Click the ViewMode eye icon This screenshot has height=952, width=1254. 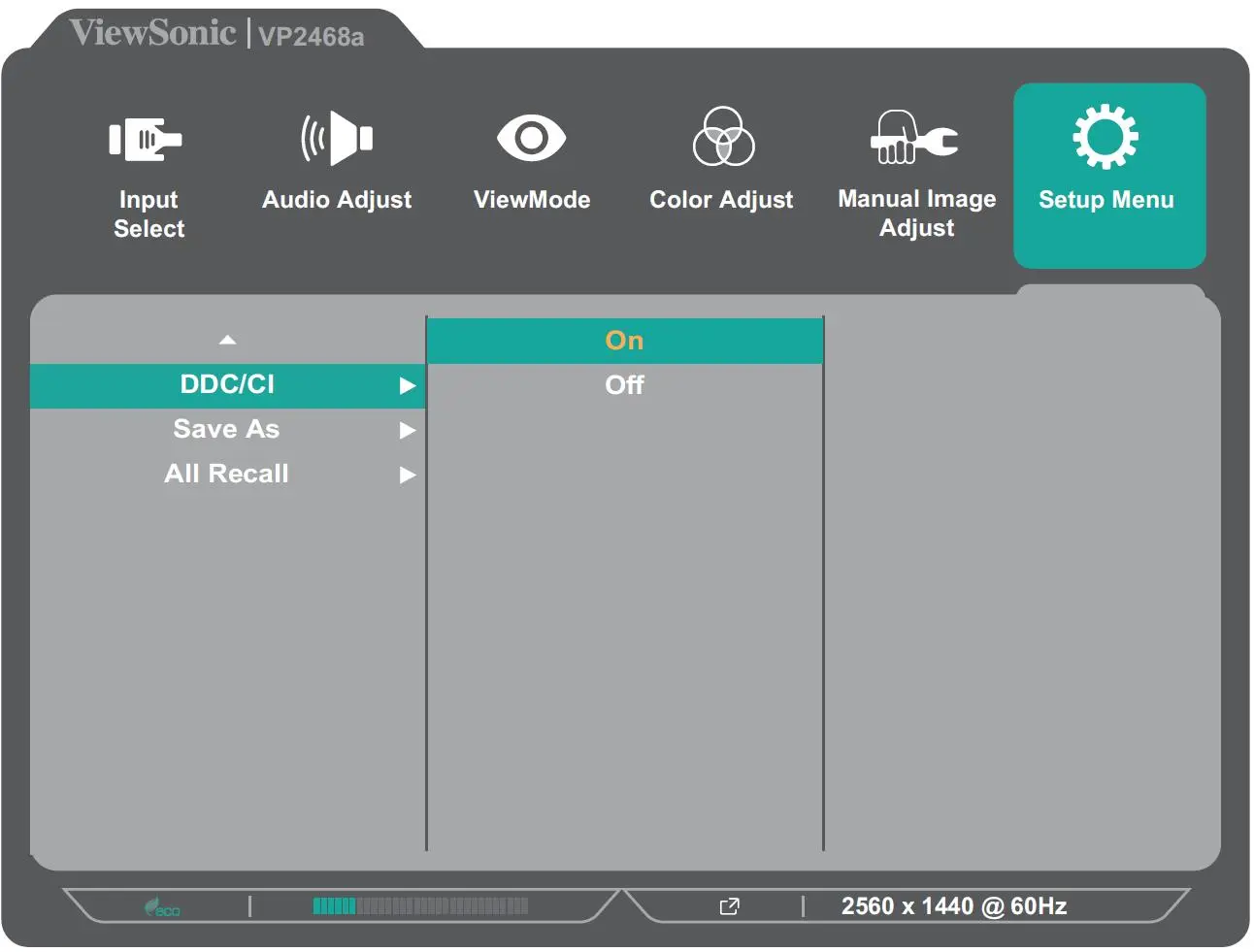531,138
